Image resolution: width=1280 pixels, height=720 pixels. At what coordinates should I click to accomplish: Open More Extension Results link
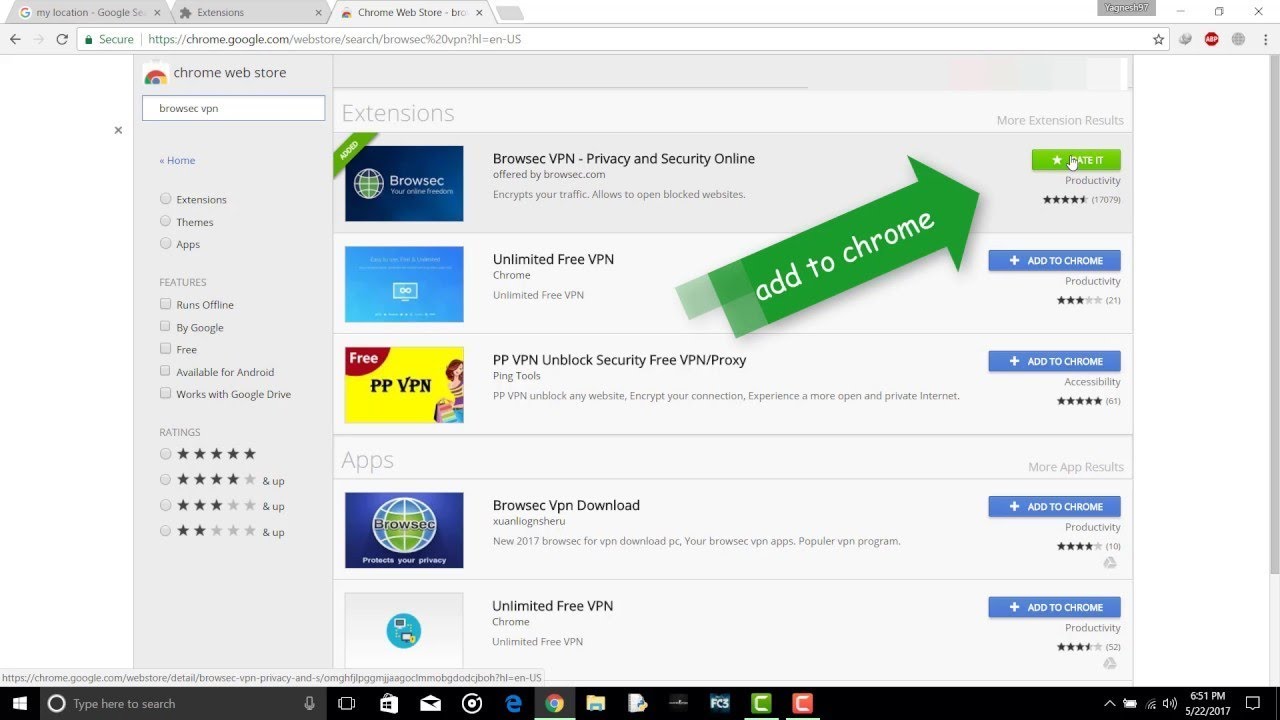click(x=1060, y=120)
